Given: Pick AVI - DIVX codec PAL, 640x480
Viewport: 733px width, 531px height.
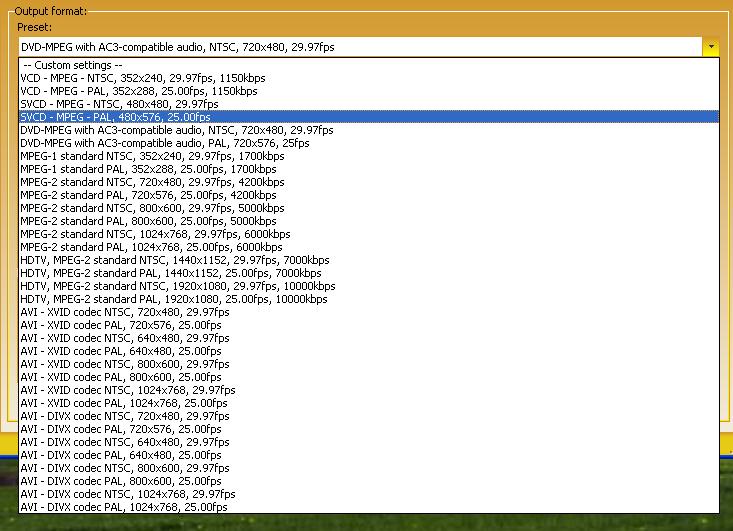Looking at the screenshot, I should coord(369,455).
